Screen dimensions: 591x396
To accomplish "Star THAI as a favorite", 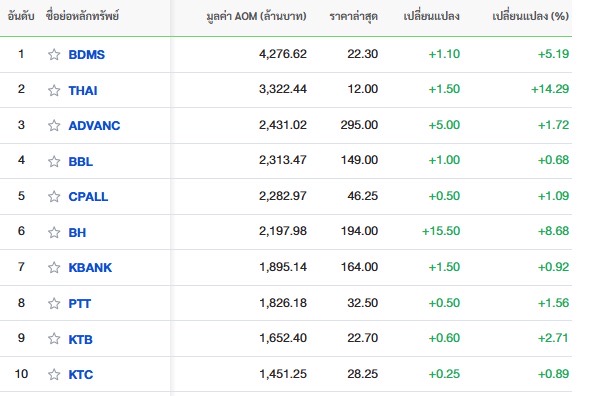I will tap(54, 90).
